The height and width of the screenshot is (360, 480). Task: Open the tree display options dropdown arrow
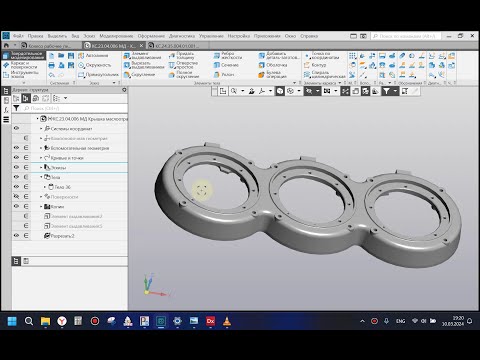[66, 98]
